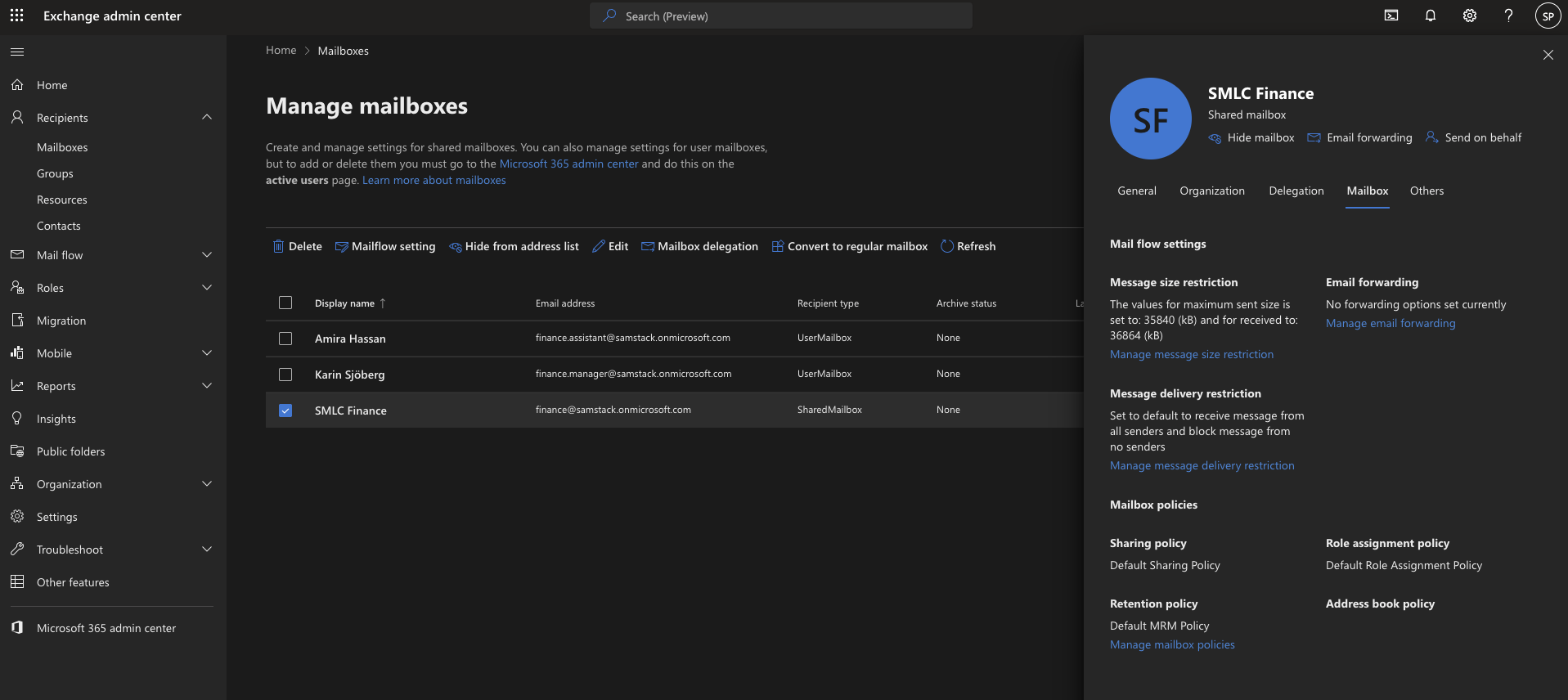The width and height of the screenshot is (1568, 700).
Task: Click inside the Search (Preview) field
Action: click(781, 16)
